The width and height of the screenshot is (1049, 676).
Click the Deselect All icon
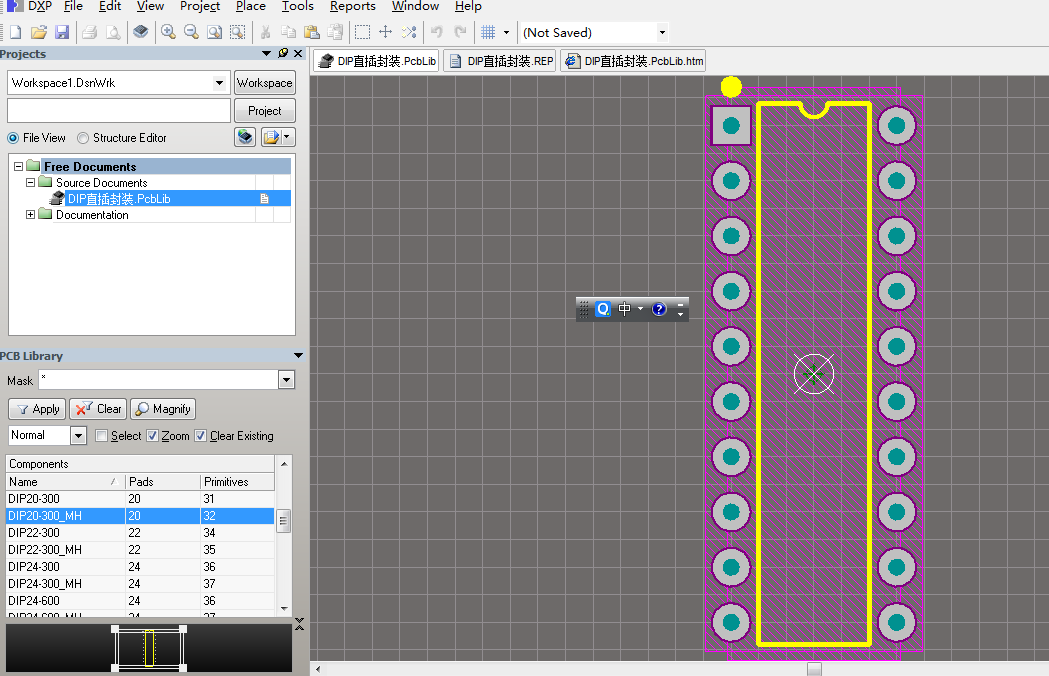[x=409, y=32]
